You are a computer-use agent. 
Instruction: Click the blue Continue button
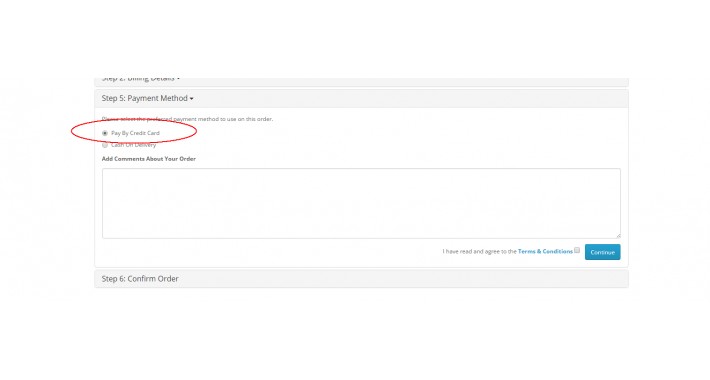pos(602,252)
